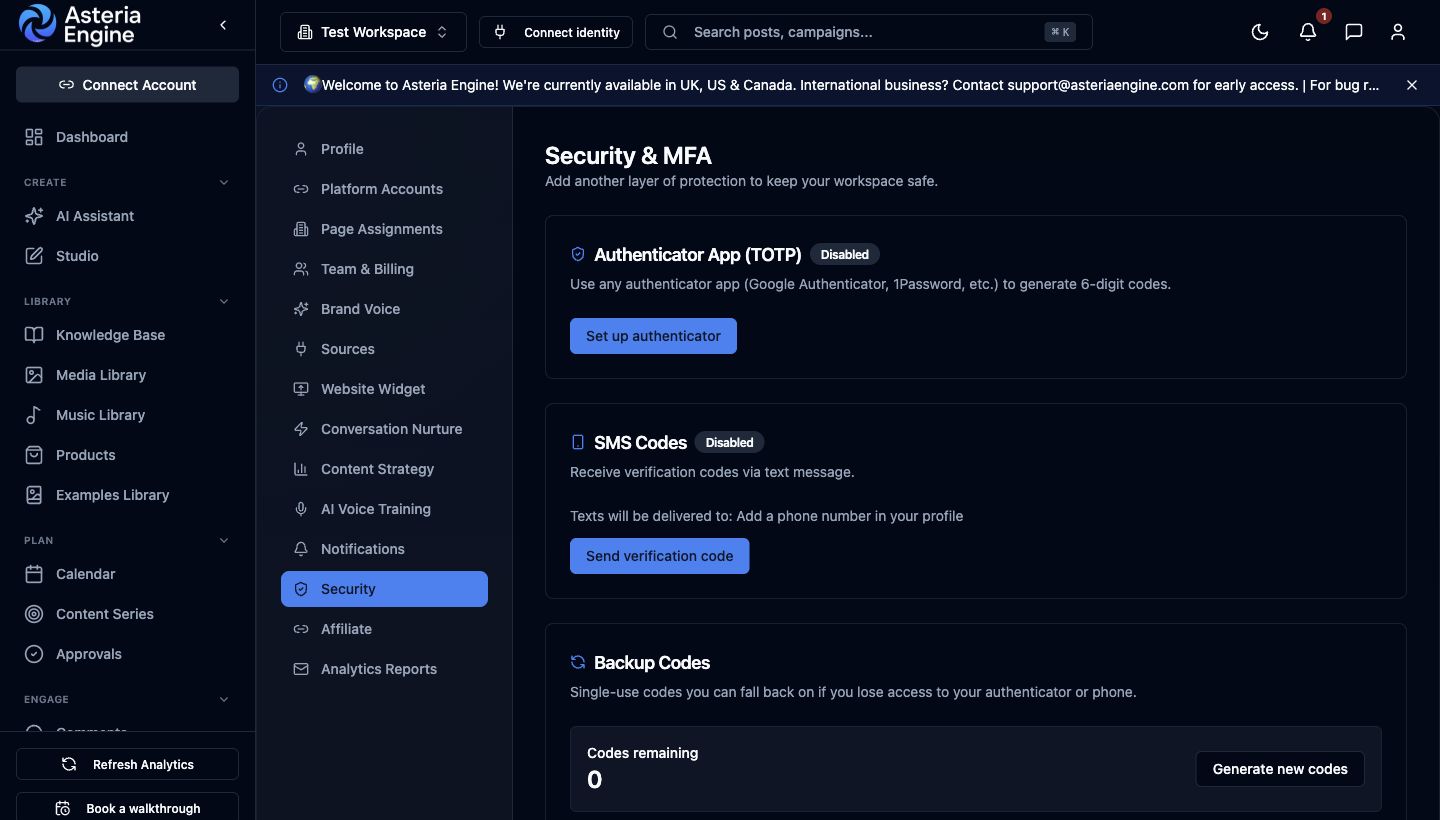
Task: Collapse the PLAN section
Action: [x=224, y=540]
